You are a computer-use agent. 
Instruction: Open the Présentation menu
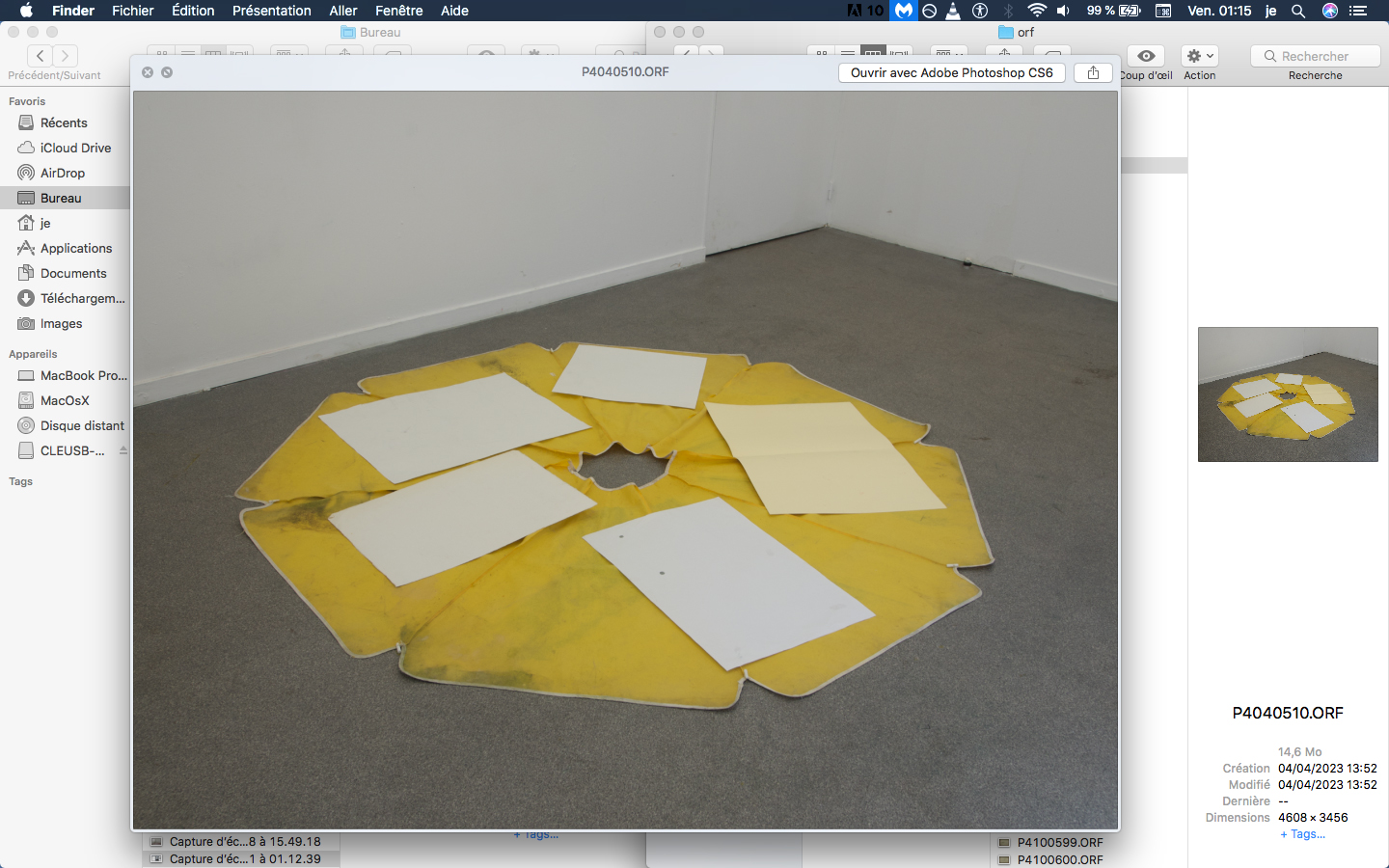271,11
